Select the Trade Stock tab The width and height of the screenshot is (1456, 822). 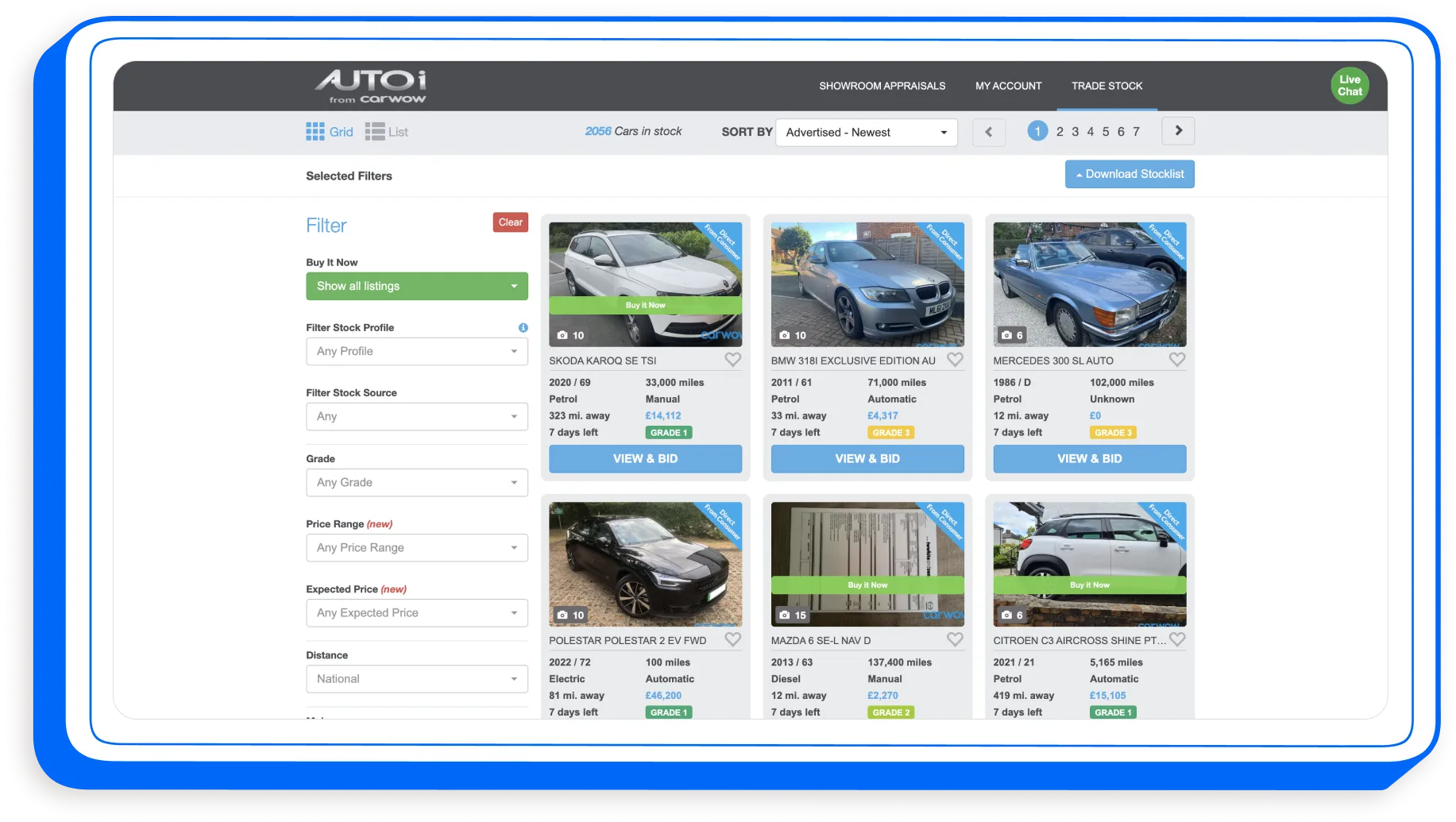[1106, 86]
